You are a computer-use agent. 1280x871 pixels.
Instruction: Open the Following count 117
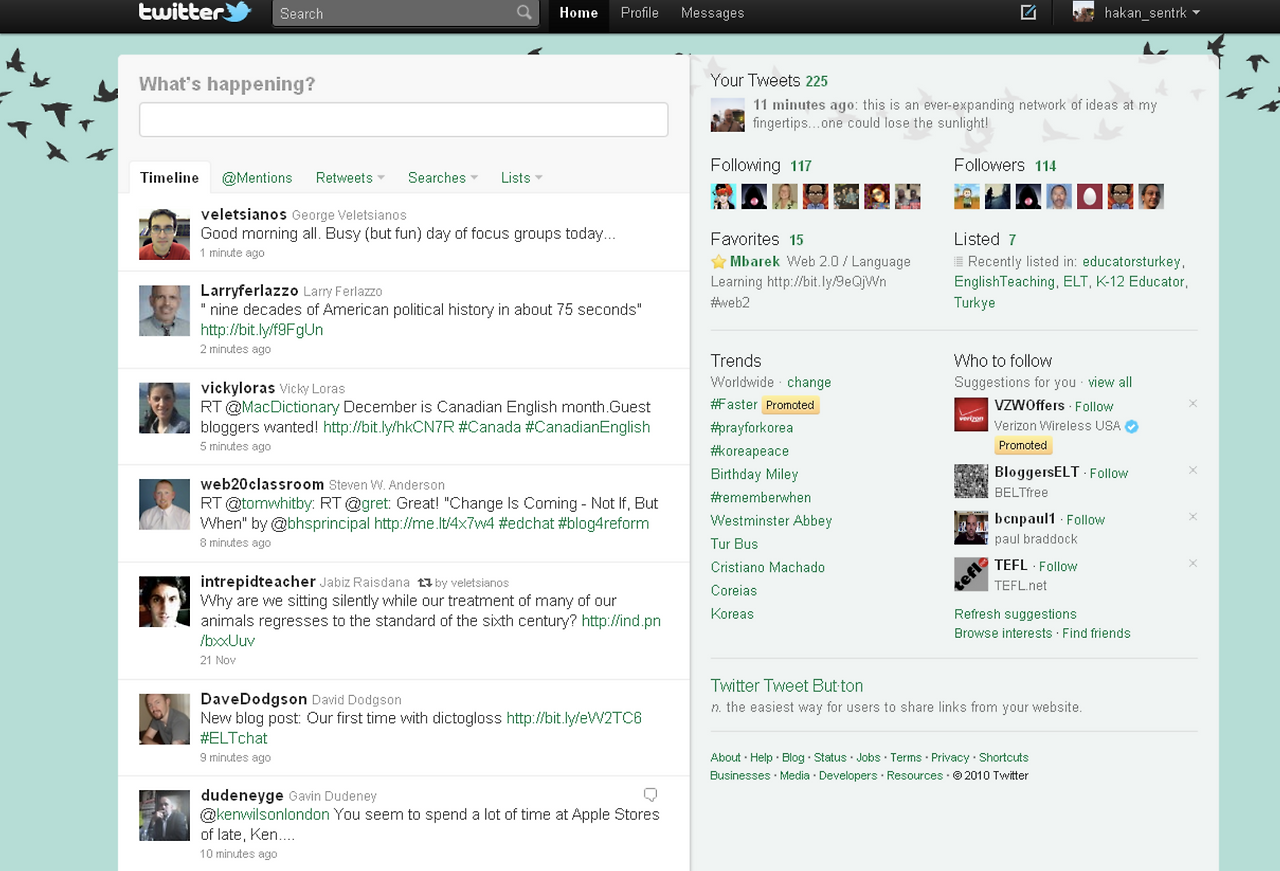coord(800,167)
